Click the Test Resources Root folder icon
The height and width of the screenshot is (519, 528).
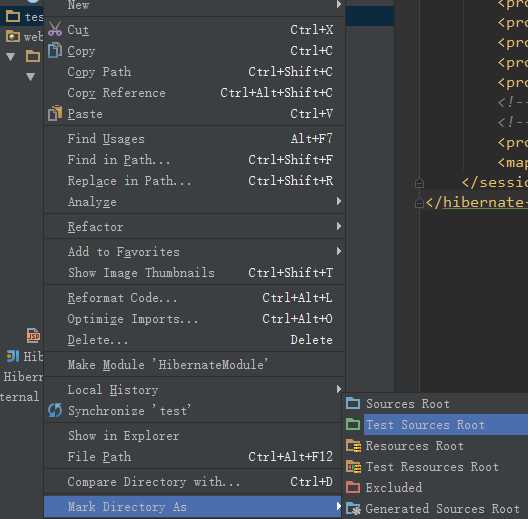(354, 467)
